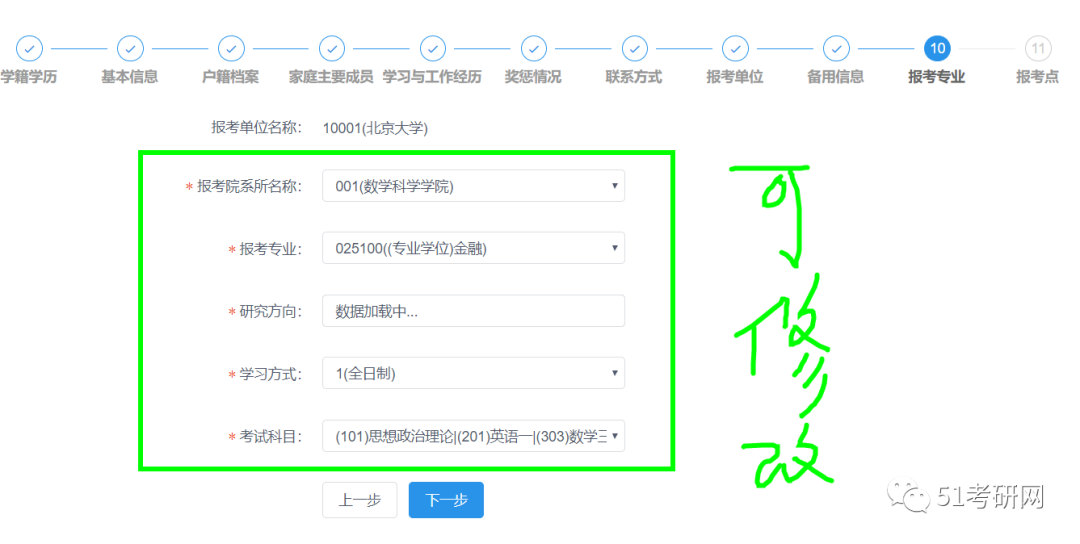Click the 研究方向 field label

(x=271, y=312)
